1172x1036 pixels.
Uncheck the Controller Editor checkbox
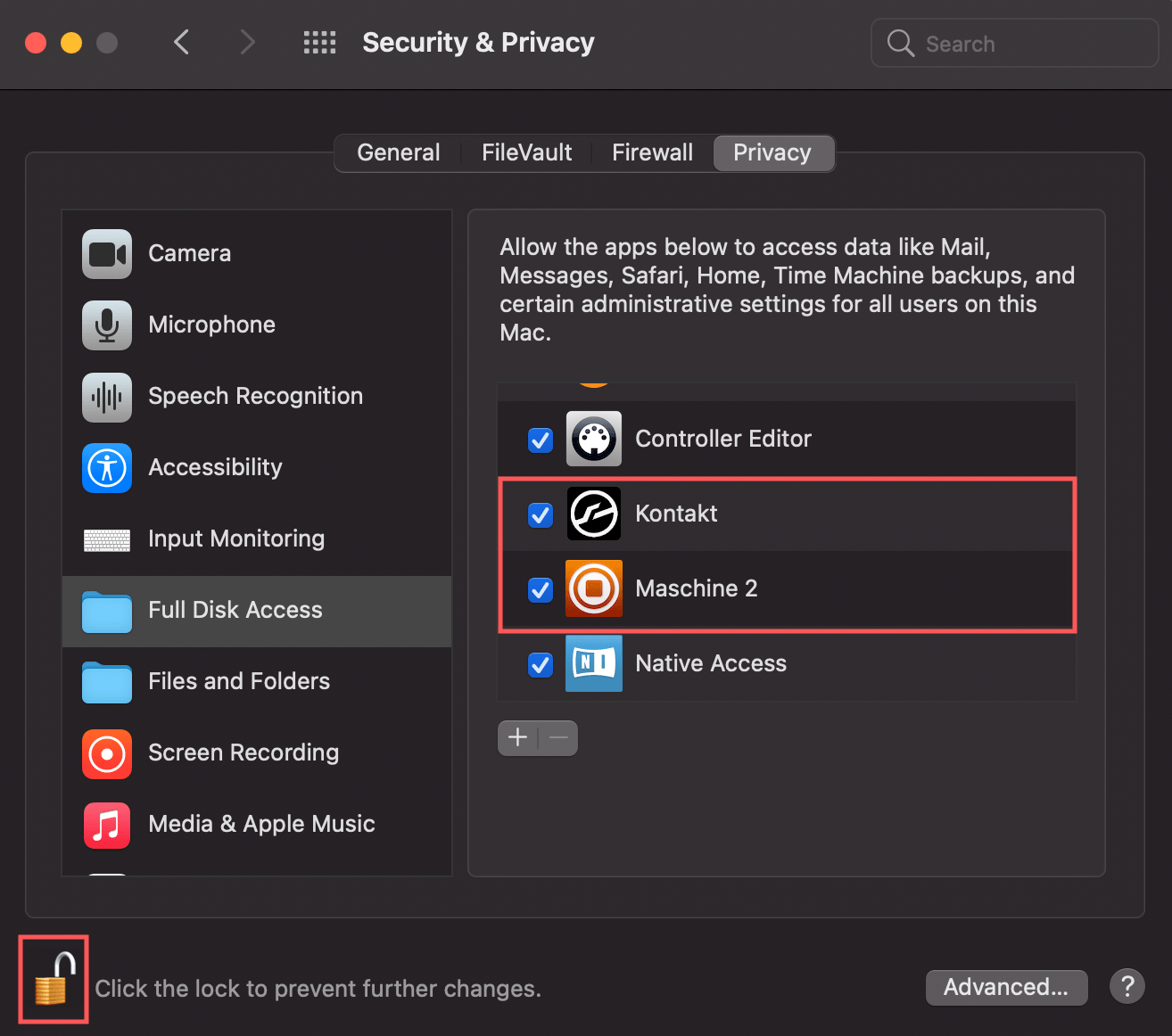[541, 440]
